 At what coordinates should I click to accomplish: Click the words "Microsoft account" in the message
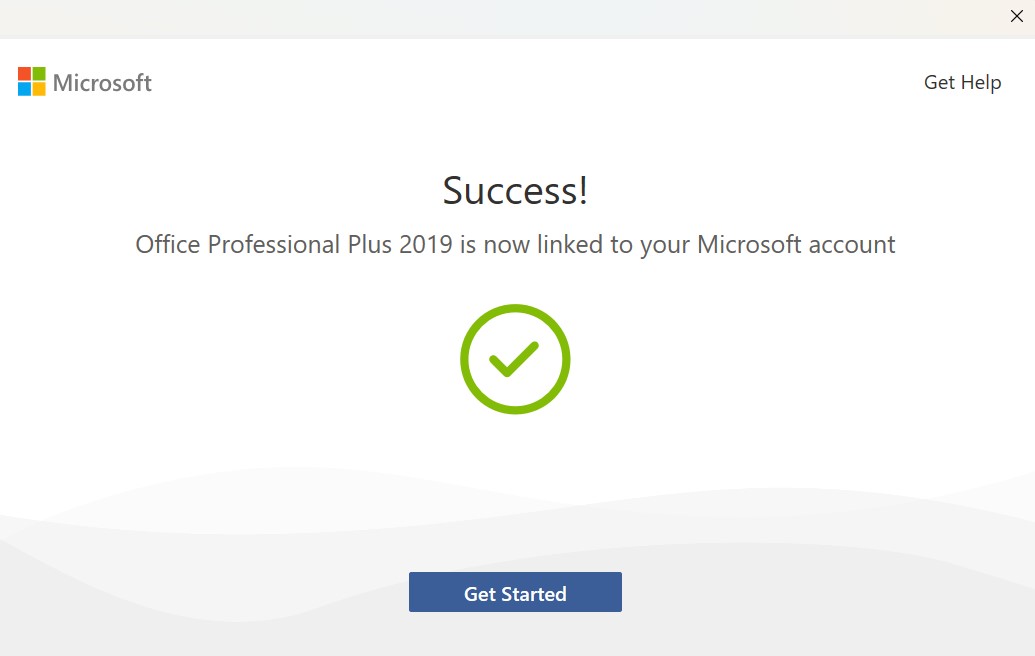(x=796, y=244)
